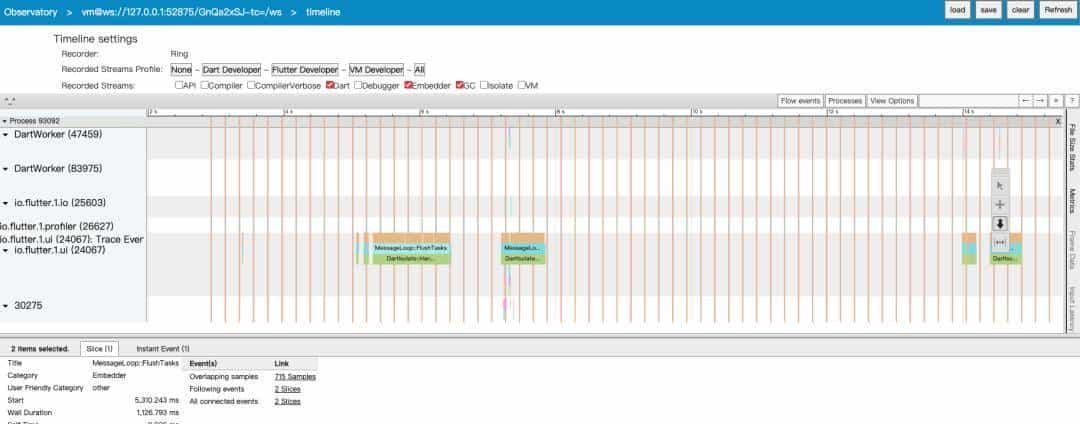Click the timeline breadcrumb link

pos(323,12)
